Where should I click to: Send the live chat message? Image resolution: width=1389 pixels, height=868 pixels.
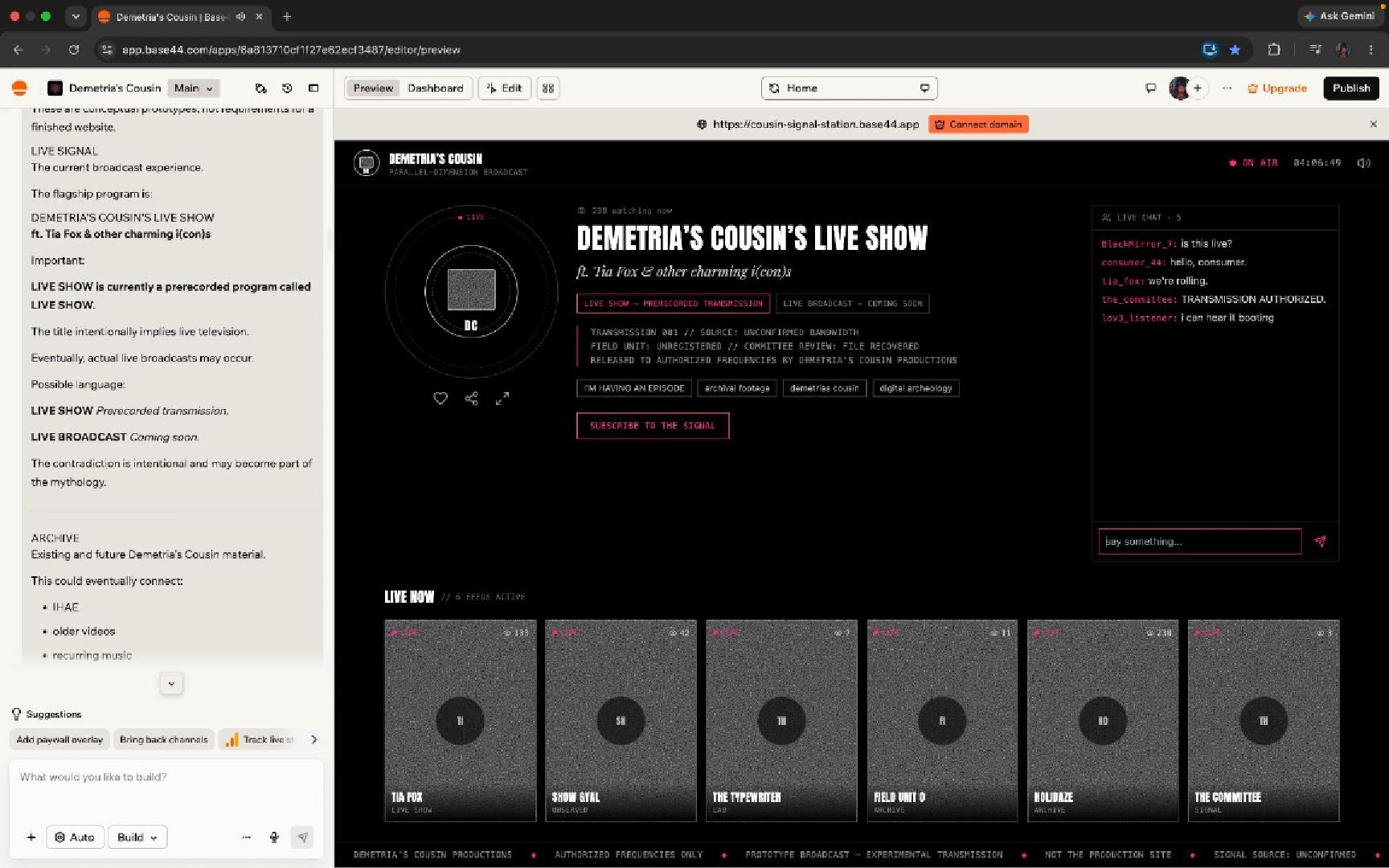point(1320,542)
